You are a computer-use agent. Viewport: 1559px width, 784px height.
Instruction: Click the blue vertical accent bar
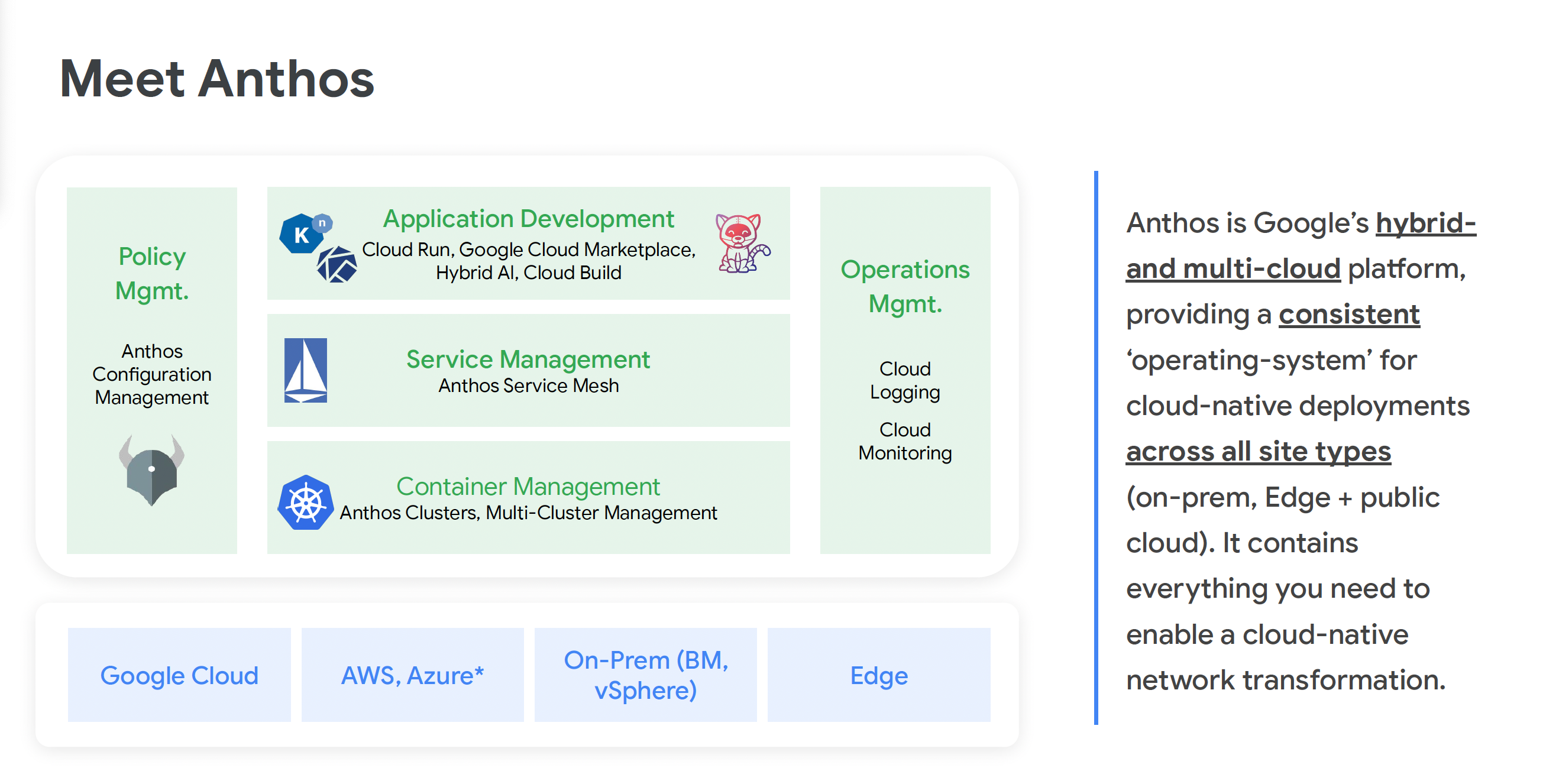tap(1095, 448)
